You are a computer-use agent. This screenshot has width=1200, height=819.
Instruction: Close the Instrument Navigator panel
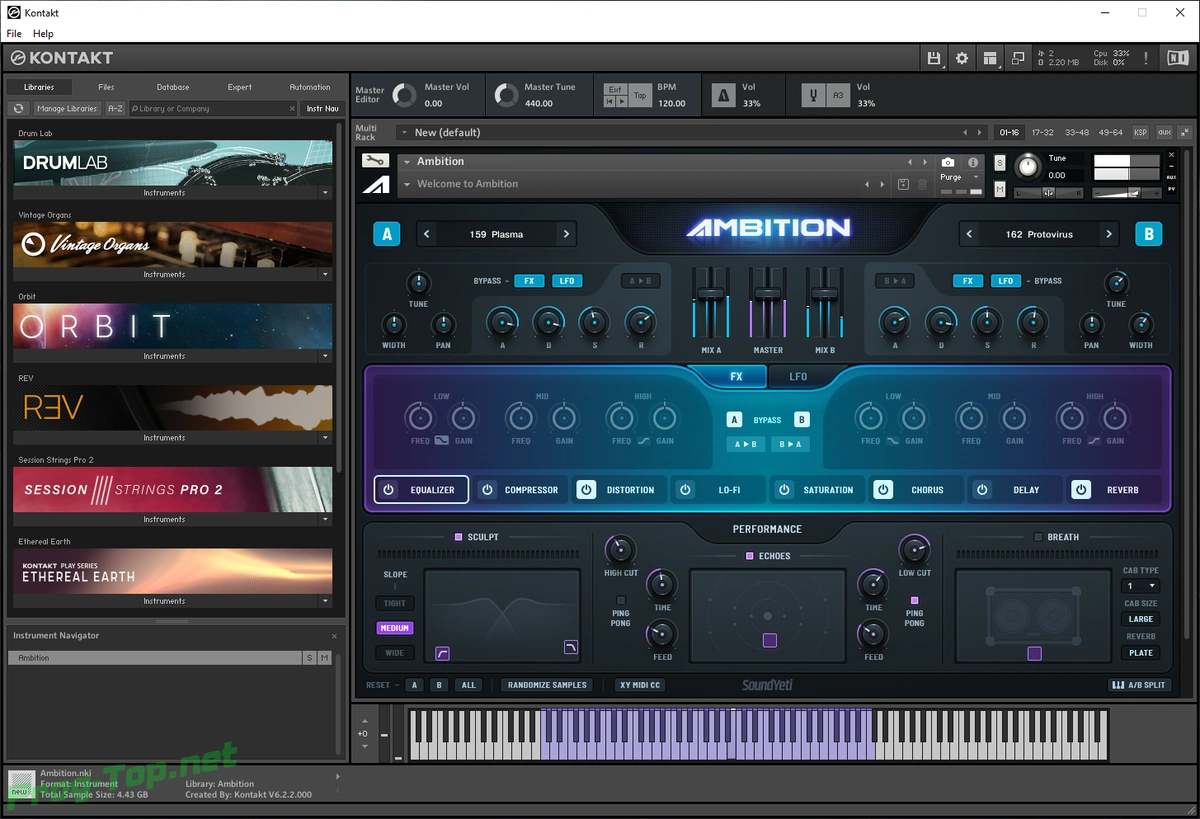coord(334,636)
